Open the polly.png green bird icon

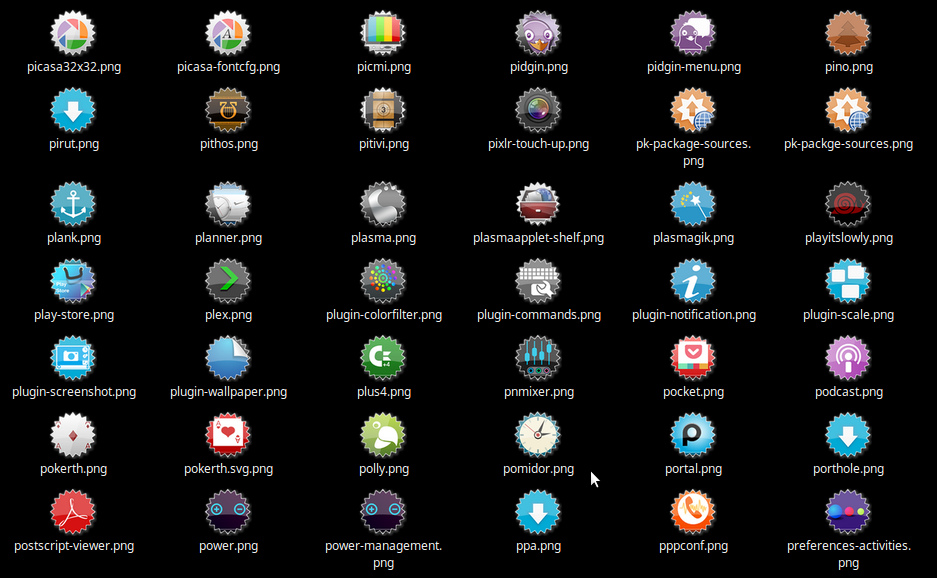coord(383,435)
